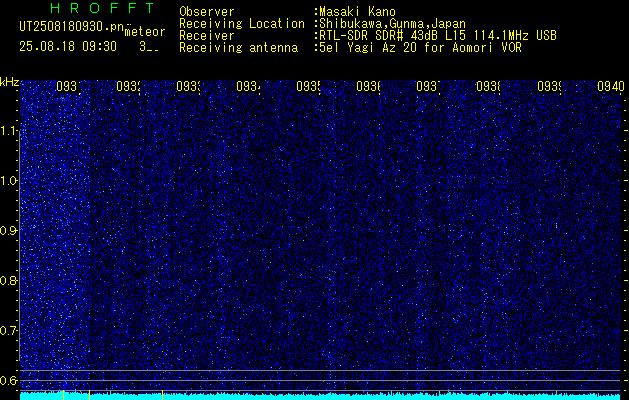
Task: Click the 0.9 frequency axis label
Action: pos(10,231)
